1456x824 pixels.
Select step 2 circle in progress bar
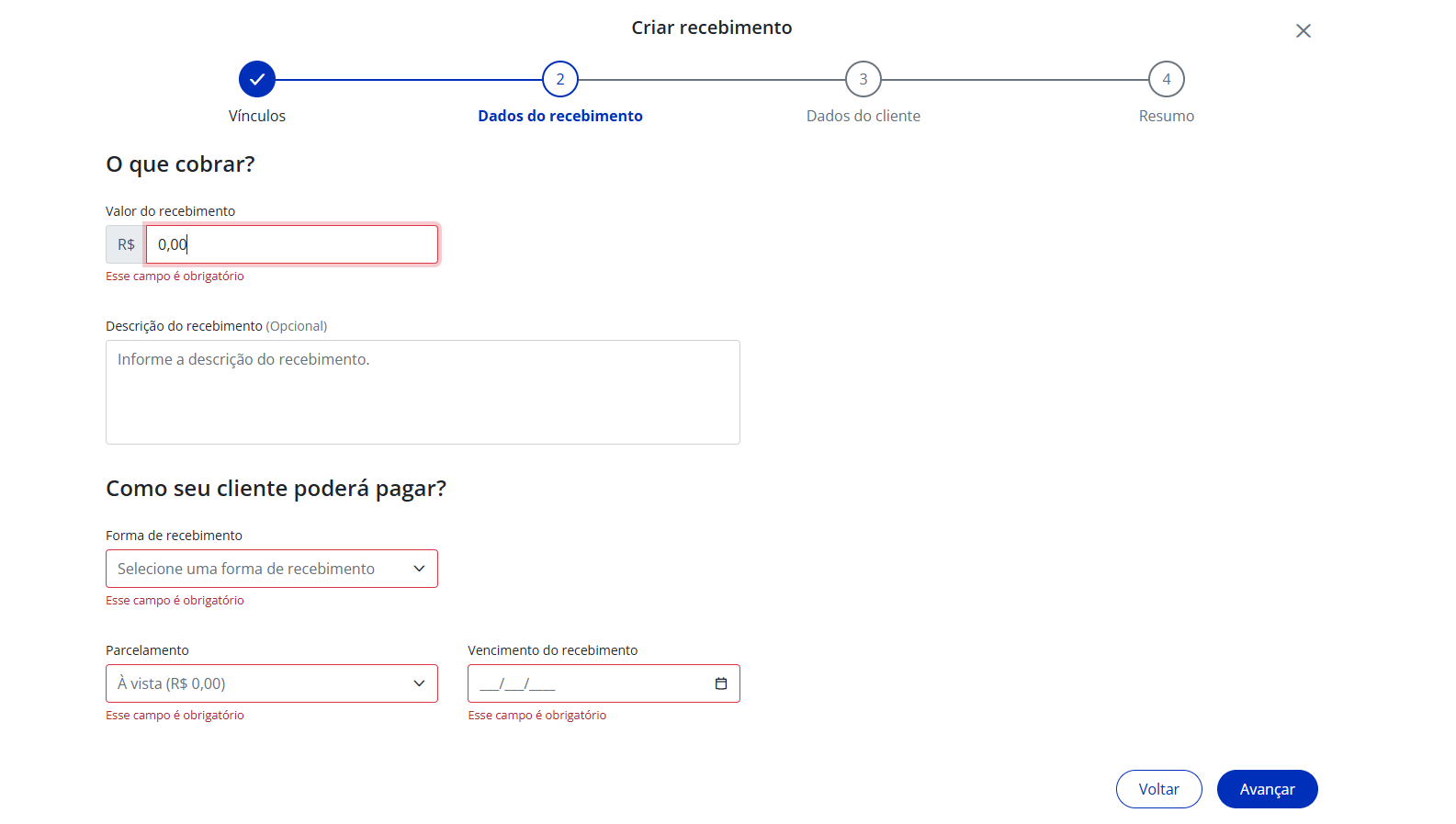pos(560,79)
